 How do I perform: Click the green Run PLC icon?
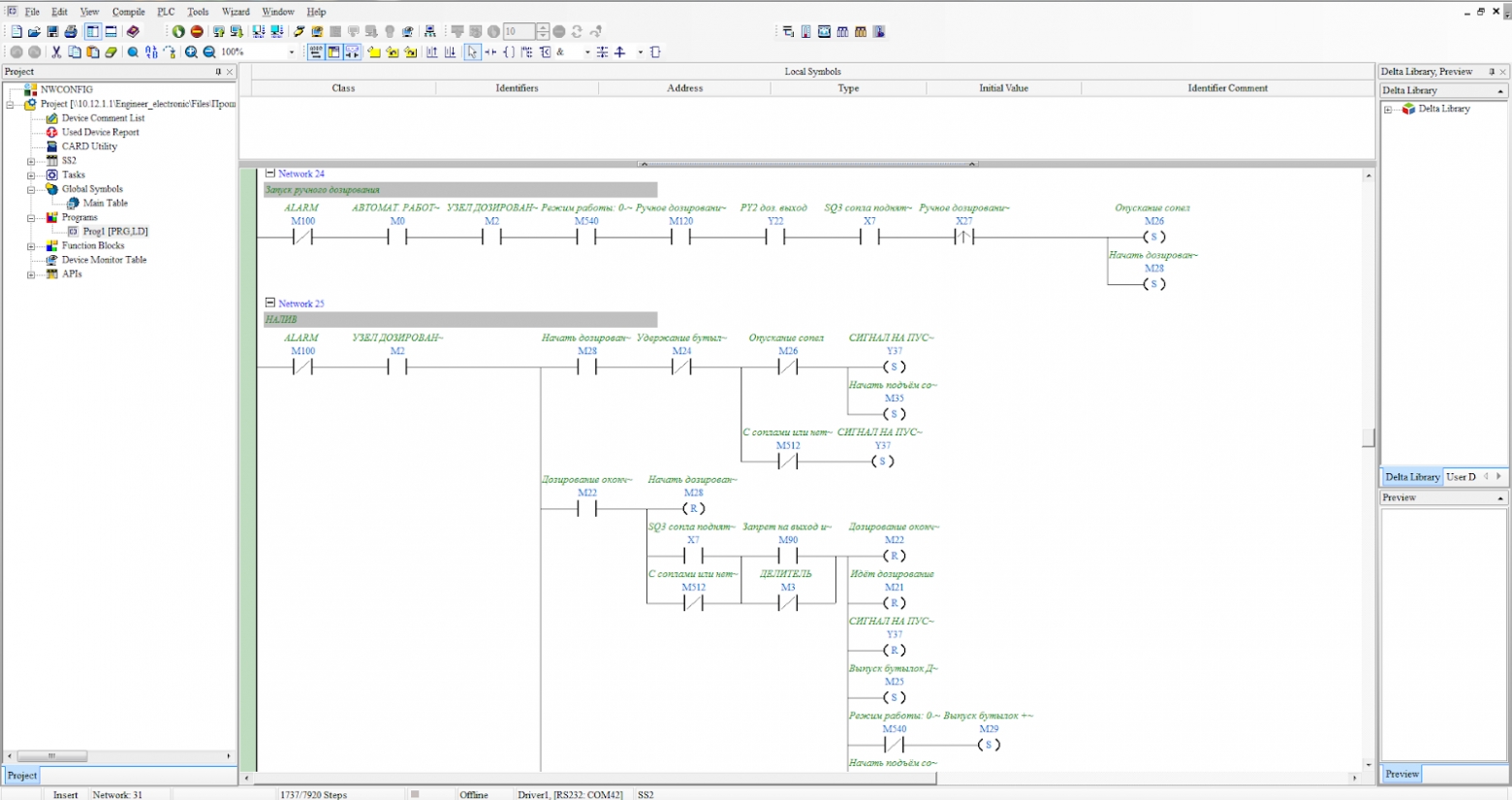(178, 32)
